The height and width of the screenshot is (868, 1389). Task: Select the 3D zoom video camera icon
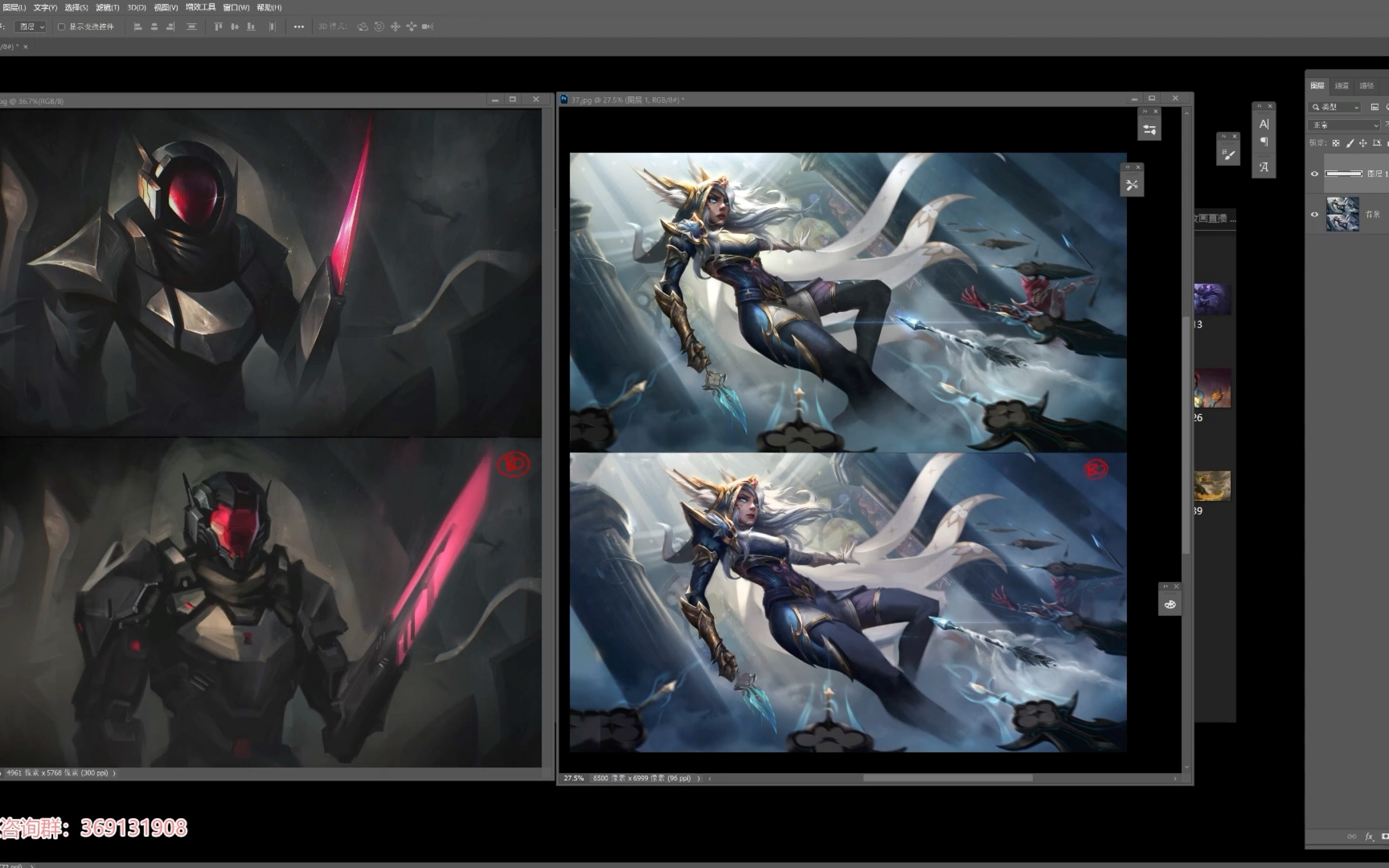(428, 27)
